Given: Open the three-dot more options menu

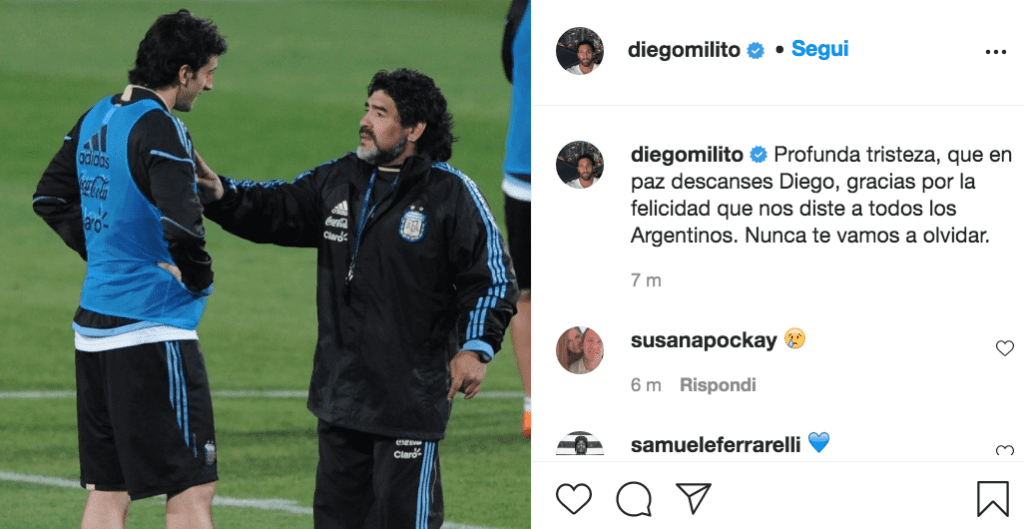Looking at the screenshot, I should click(995, 52).
